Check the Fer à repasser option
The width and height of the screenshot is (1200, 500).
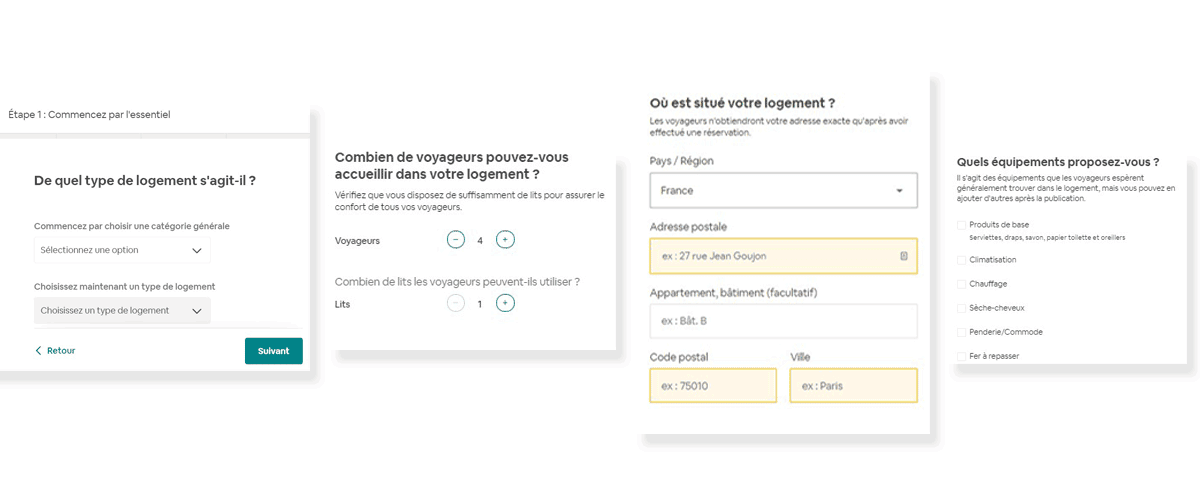961,356
